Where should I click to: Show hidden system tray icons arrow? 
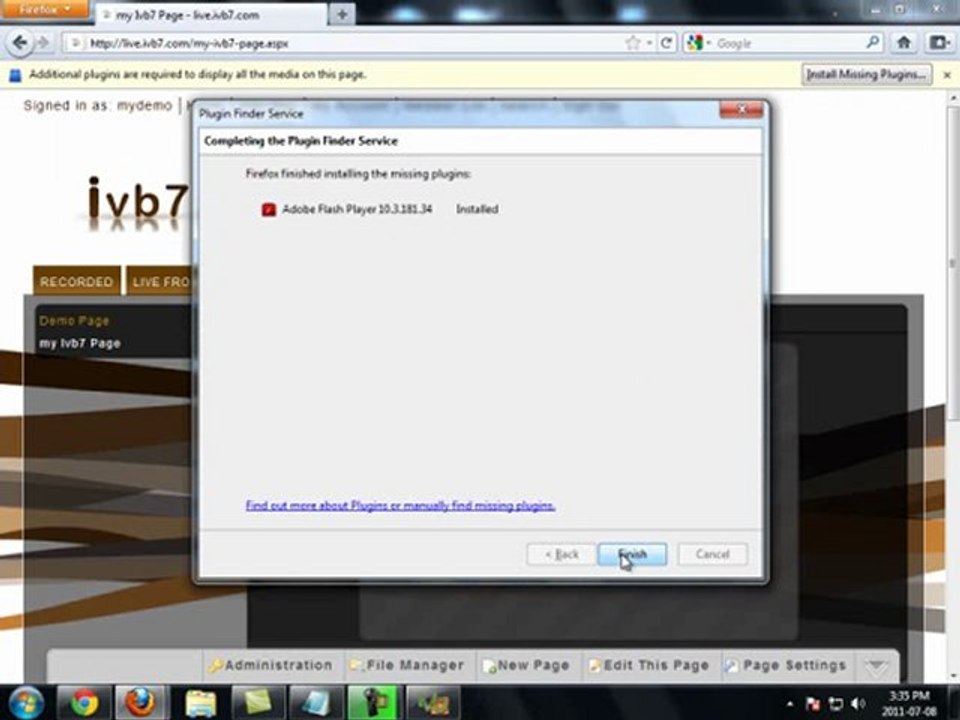[x=790, y=703]
